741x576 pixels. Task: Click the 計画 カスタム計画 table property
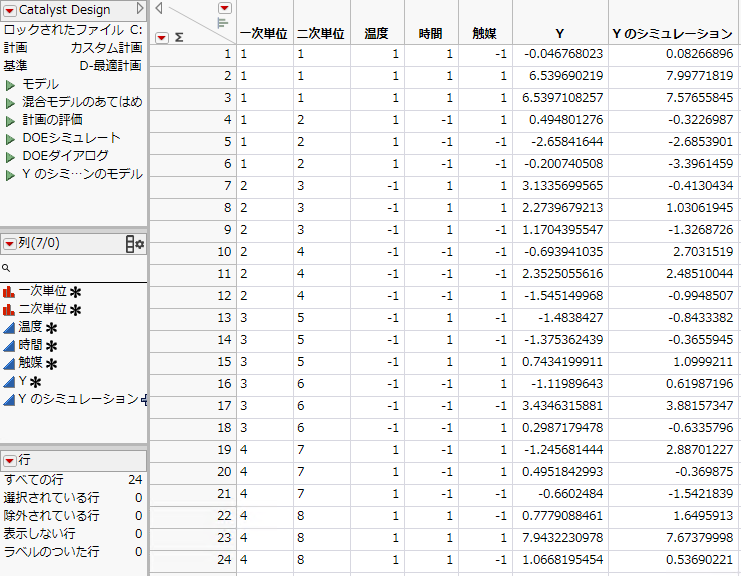click(73, 48)
